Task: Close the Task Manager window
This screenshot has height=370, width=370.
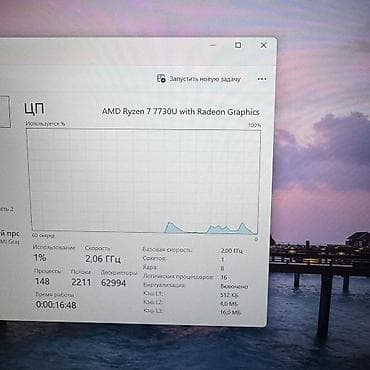Action: pos(263,45)
